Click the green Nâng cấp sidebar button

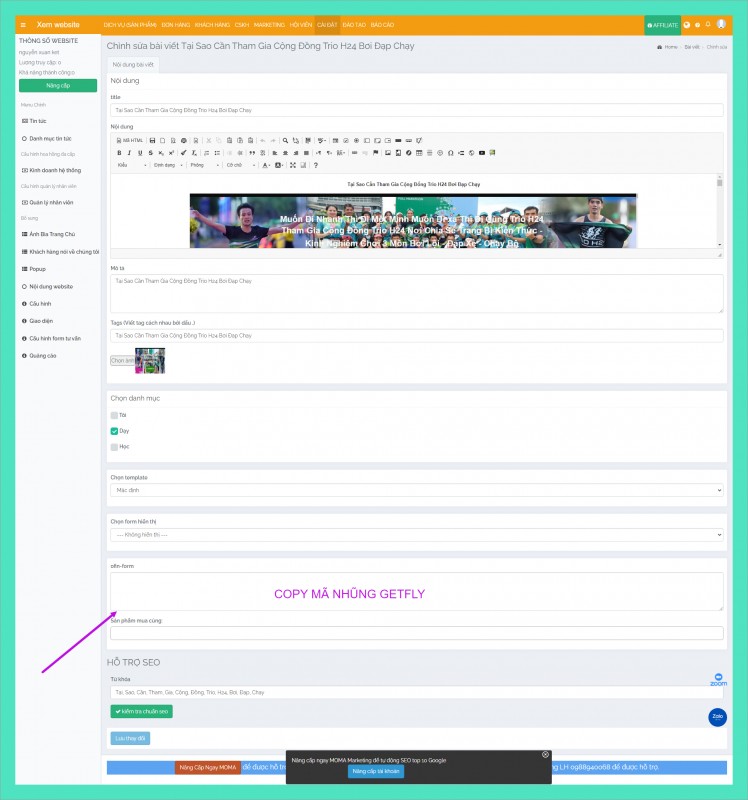58,86
